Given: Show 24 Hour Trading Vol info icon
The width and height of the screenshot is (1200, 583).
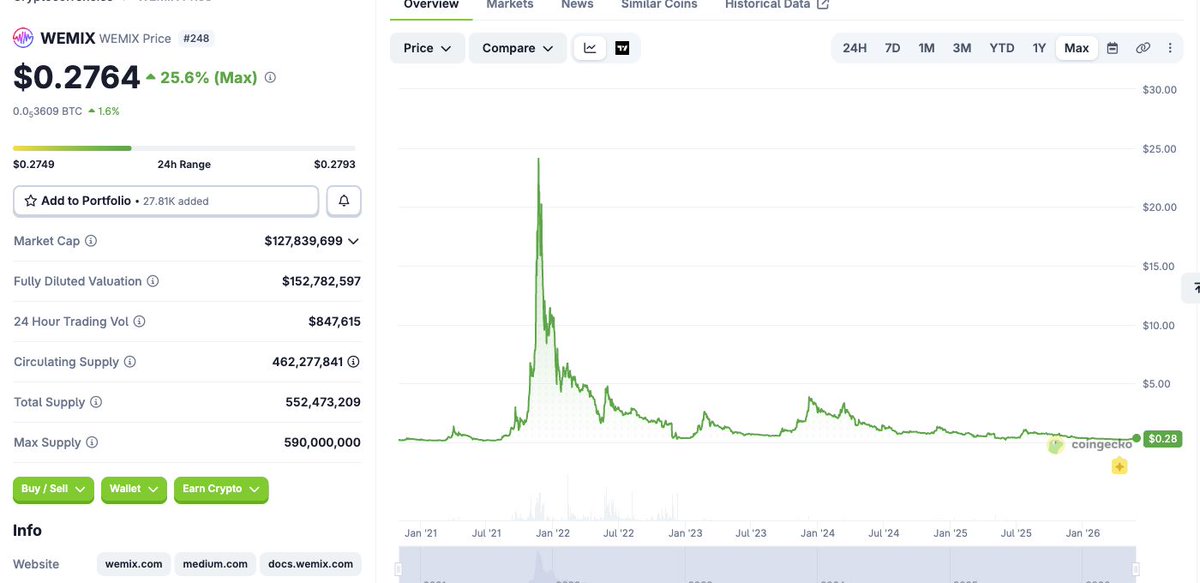Looking at the screenshot, I should click(x=139, y=322).
